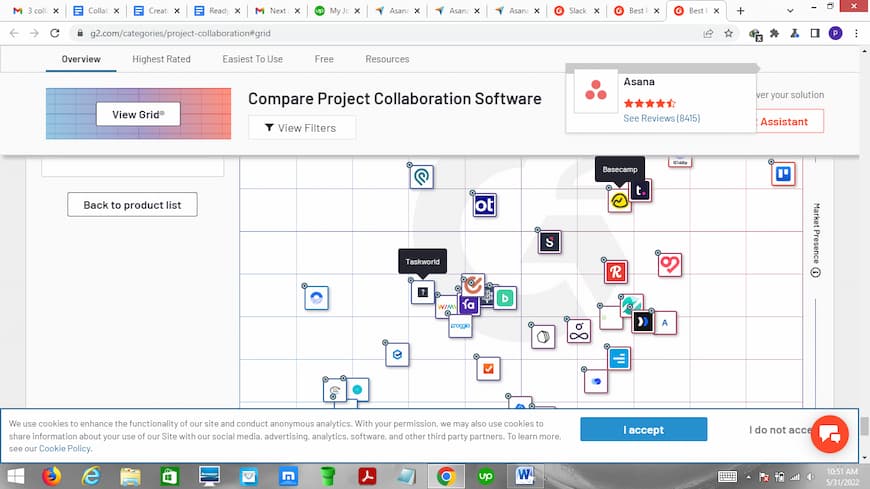Reload the page
The height and width of the screenshot is (489, 870).
tap(54, 33)
